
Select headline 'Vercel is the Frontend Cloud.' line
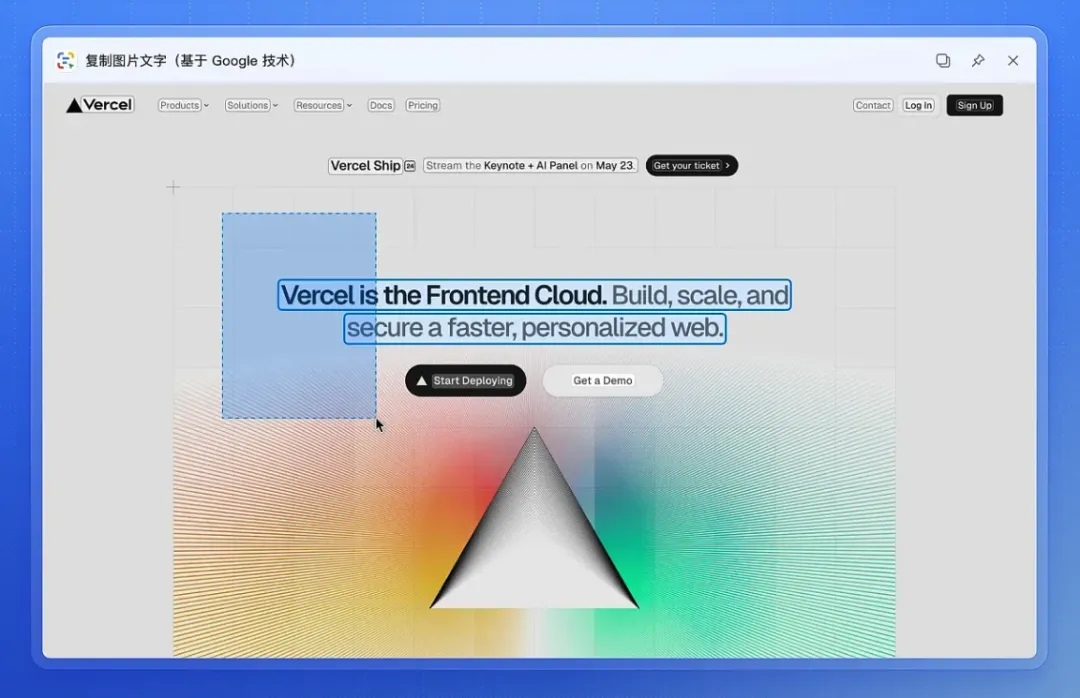[x=444, y=295]
